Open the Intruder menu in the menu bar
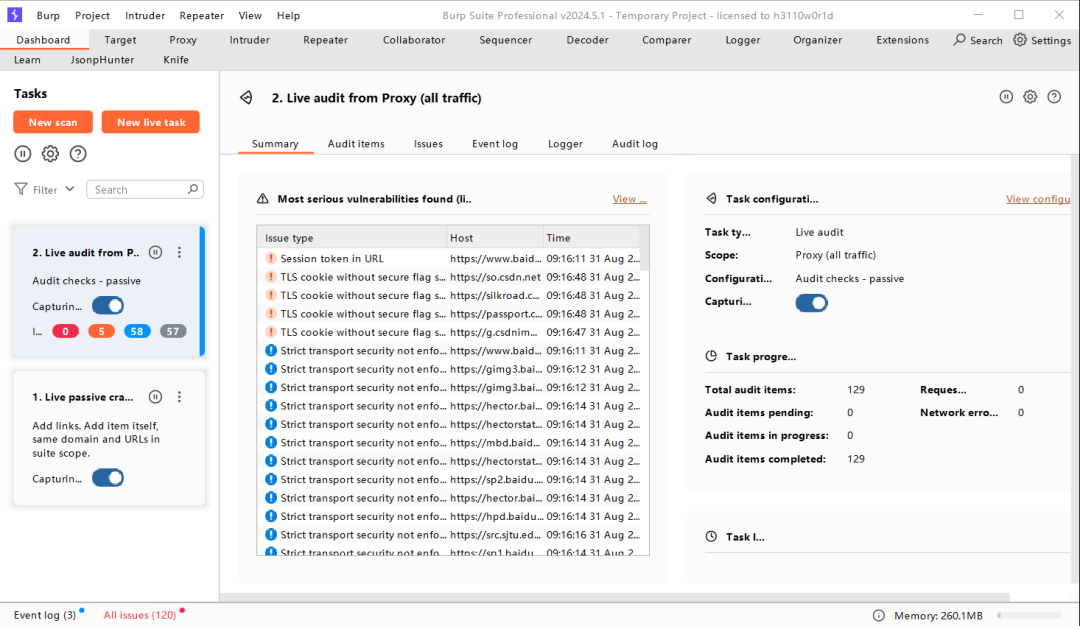This screenshot has width=1080, height=626. click(145, 15)
